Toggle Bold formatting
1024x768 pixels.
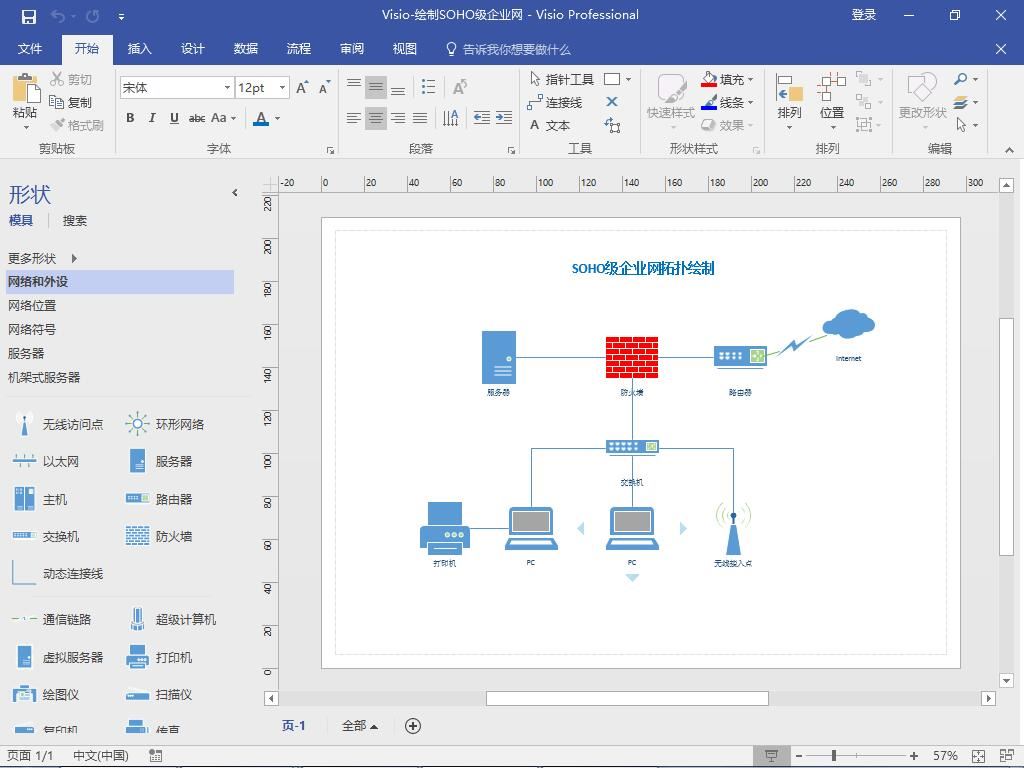tap(131, 118)
